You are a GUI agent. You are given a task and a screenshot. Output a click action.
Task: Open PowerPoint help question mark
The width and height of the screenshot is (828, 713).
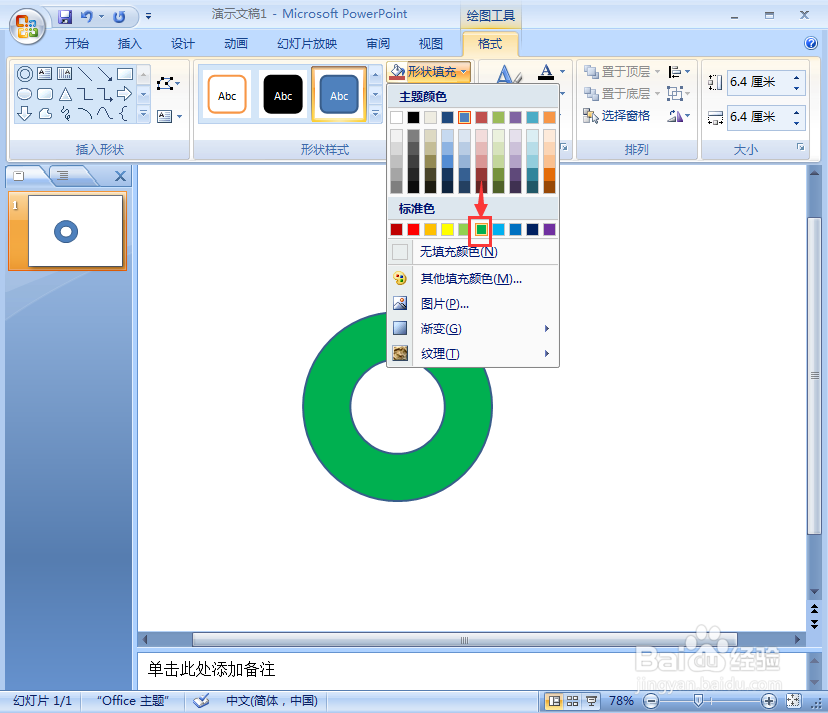point(811,43)
